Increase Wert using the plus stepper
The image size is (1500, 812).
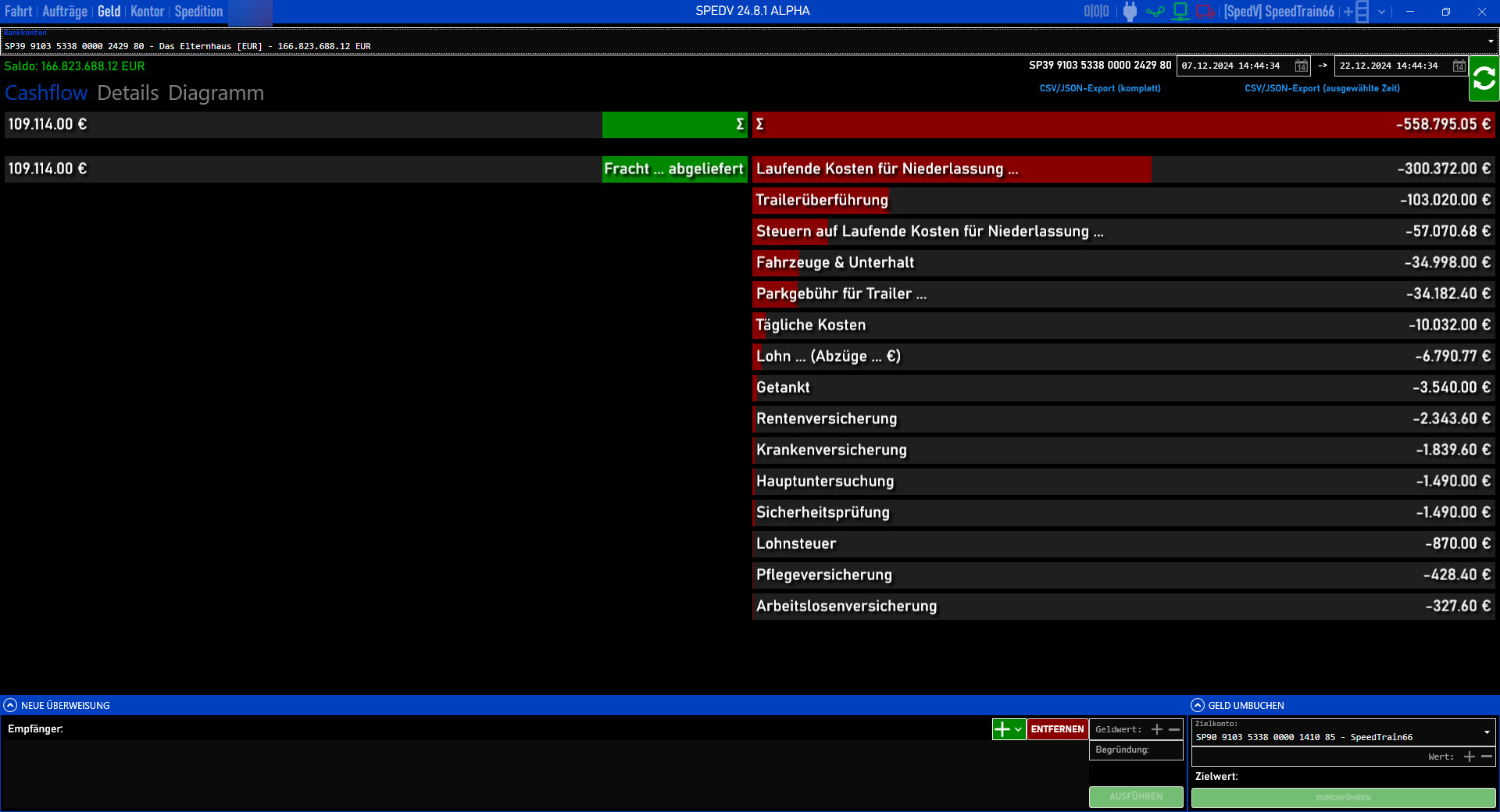pyautogui.click(x=1470, y=757)
